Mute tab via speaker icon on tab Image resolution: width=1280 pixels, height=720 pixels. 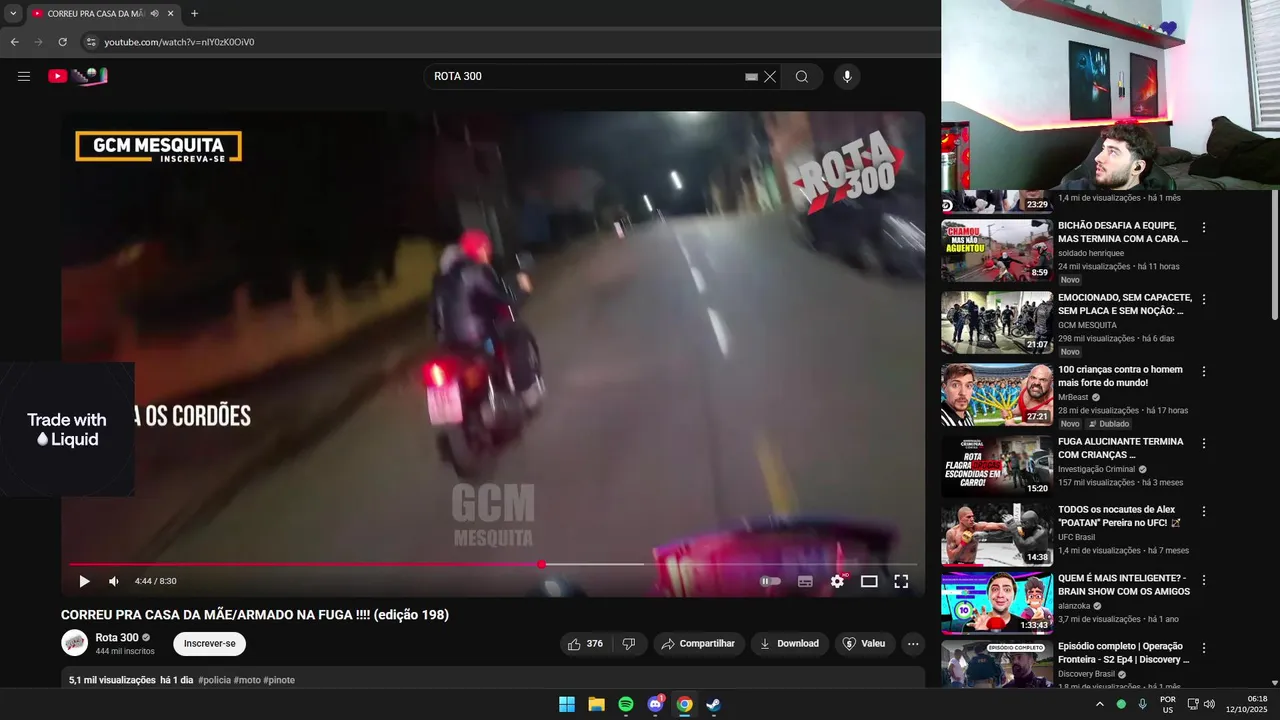point(154,14)
